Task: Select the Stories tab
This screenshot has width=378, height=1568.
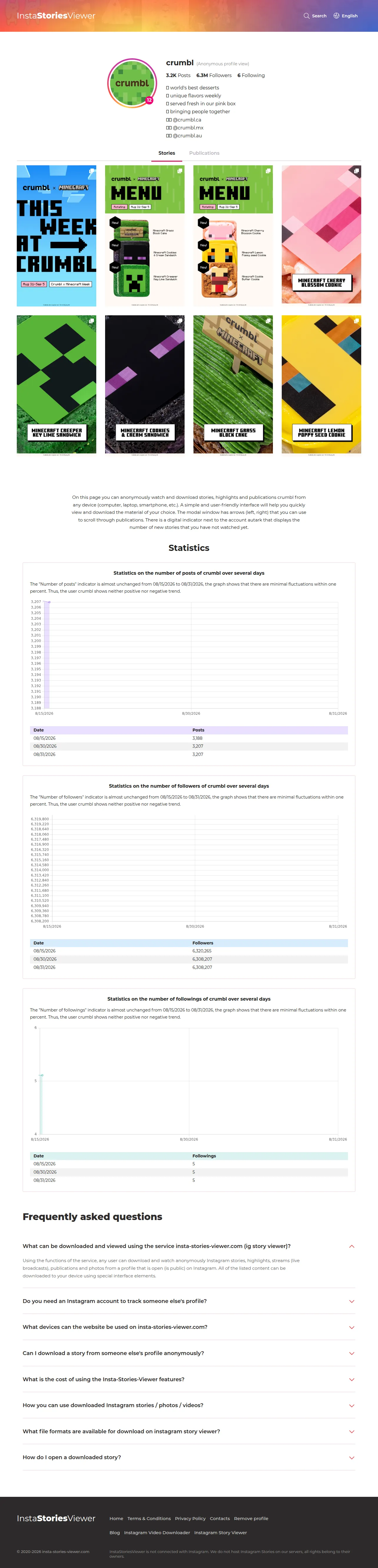Action: pos(166,153)
